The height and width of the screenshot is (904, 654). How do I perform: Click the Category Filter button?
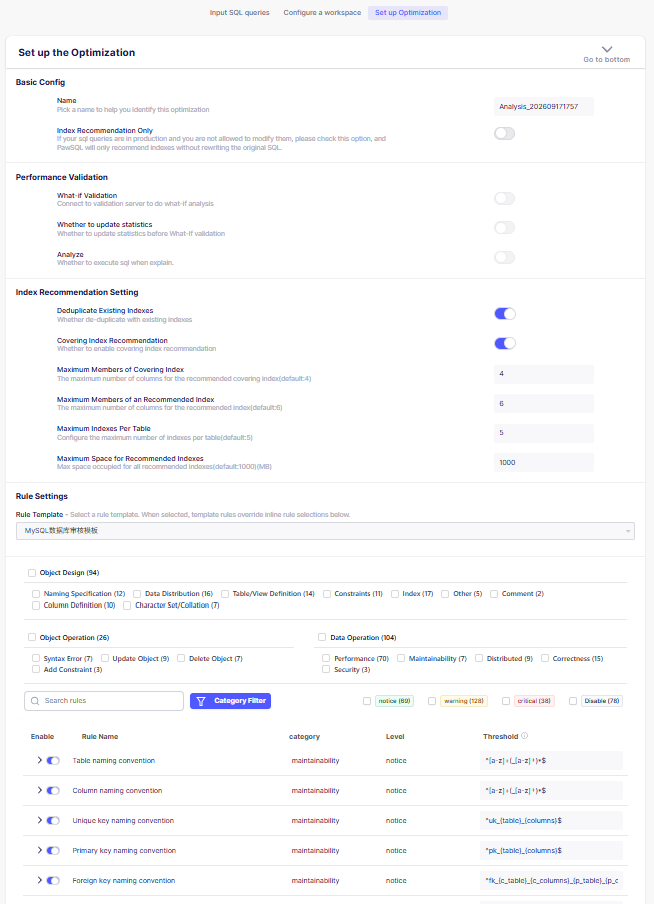pyautogui.click(x=231, y=700)
